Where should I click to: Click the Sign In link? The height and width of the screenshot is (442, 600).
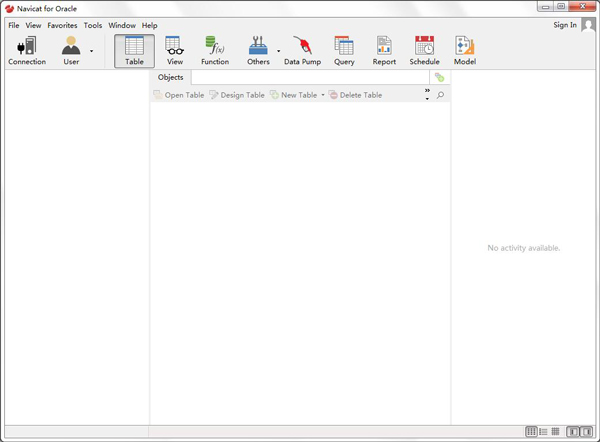(x=565, y=25)
